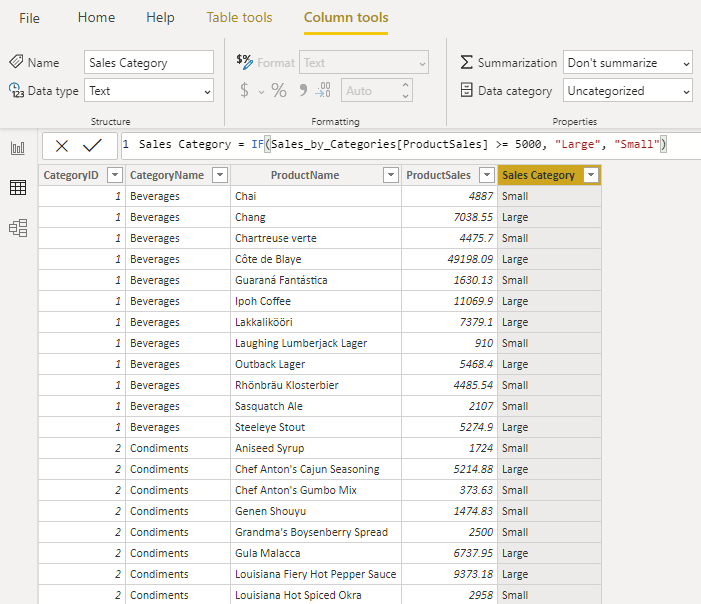Apply percentage format icon
Image resolution: width=701 pixels, height=604 pixels.
point(279,91)
